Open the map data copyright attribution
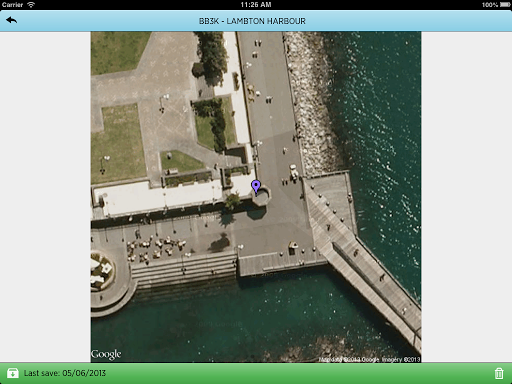 pos(369,359)
